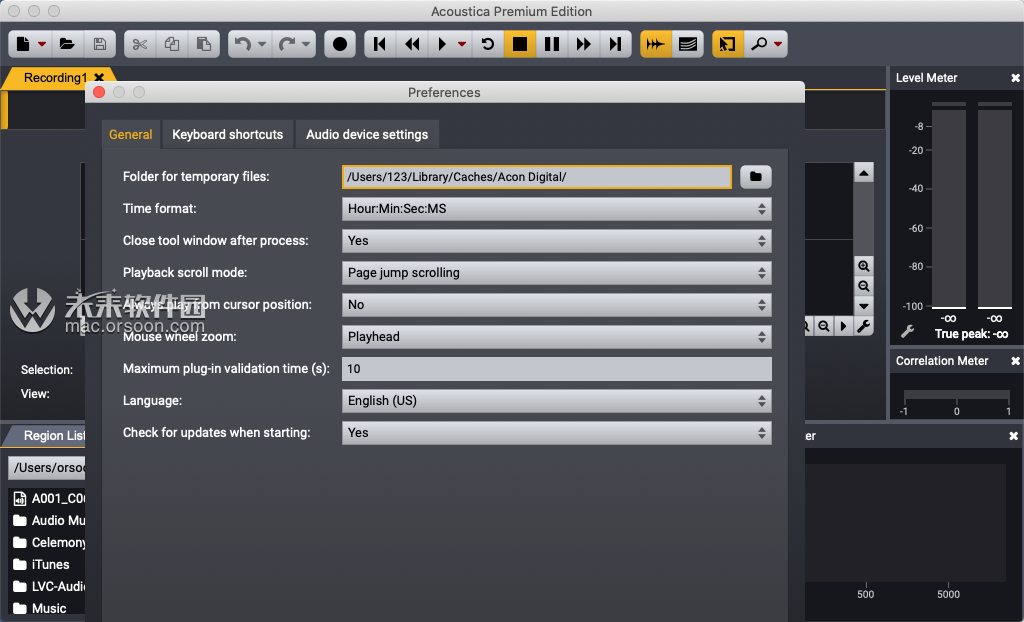
Task: Create a new file with toolbar icon
Action: click(23, 44)
